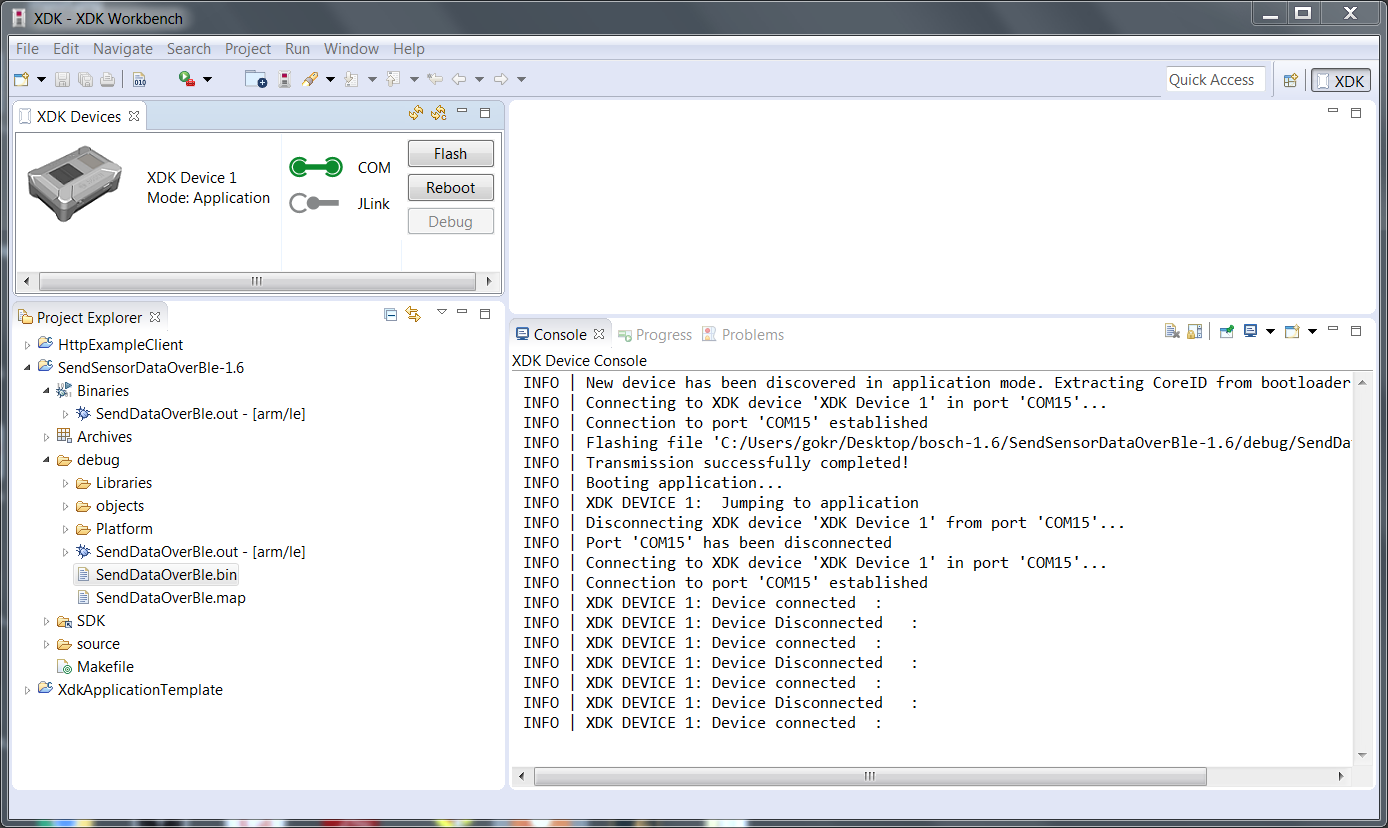Expand the HttpExampleClient project
The height and width of the screenshot is (828, 1388).
click(x=27, y=345)
